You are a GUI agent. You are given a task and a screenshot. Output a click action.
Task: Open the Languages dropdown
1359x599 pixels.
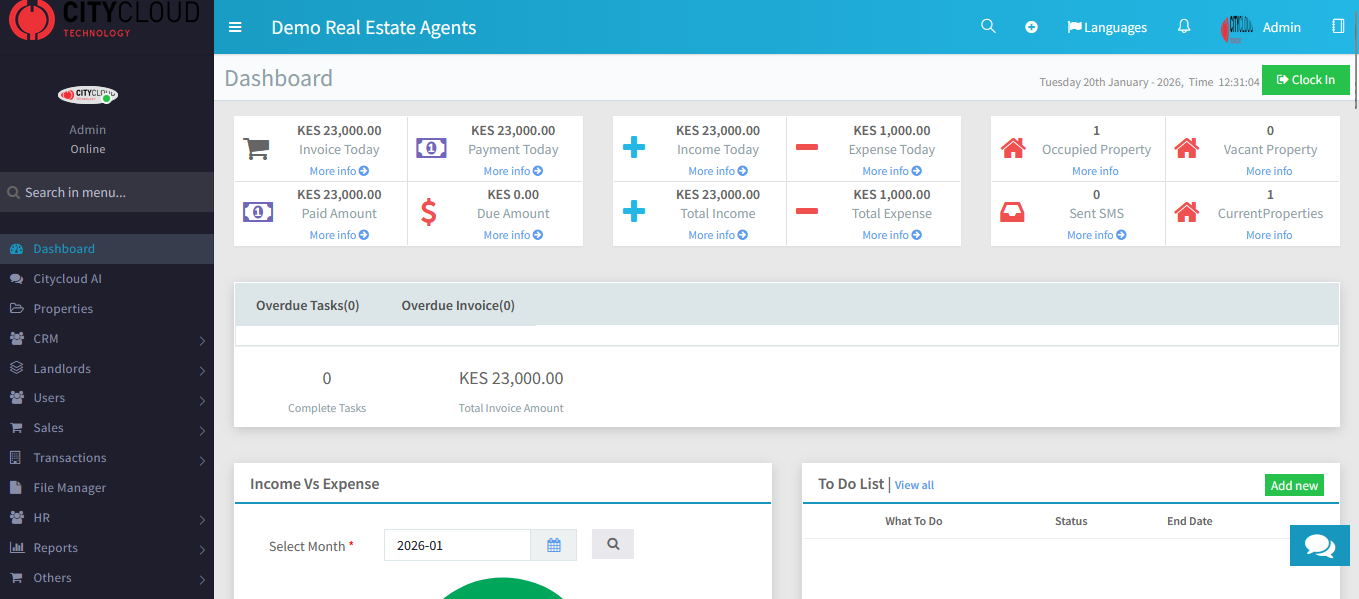pos(1107,27)
